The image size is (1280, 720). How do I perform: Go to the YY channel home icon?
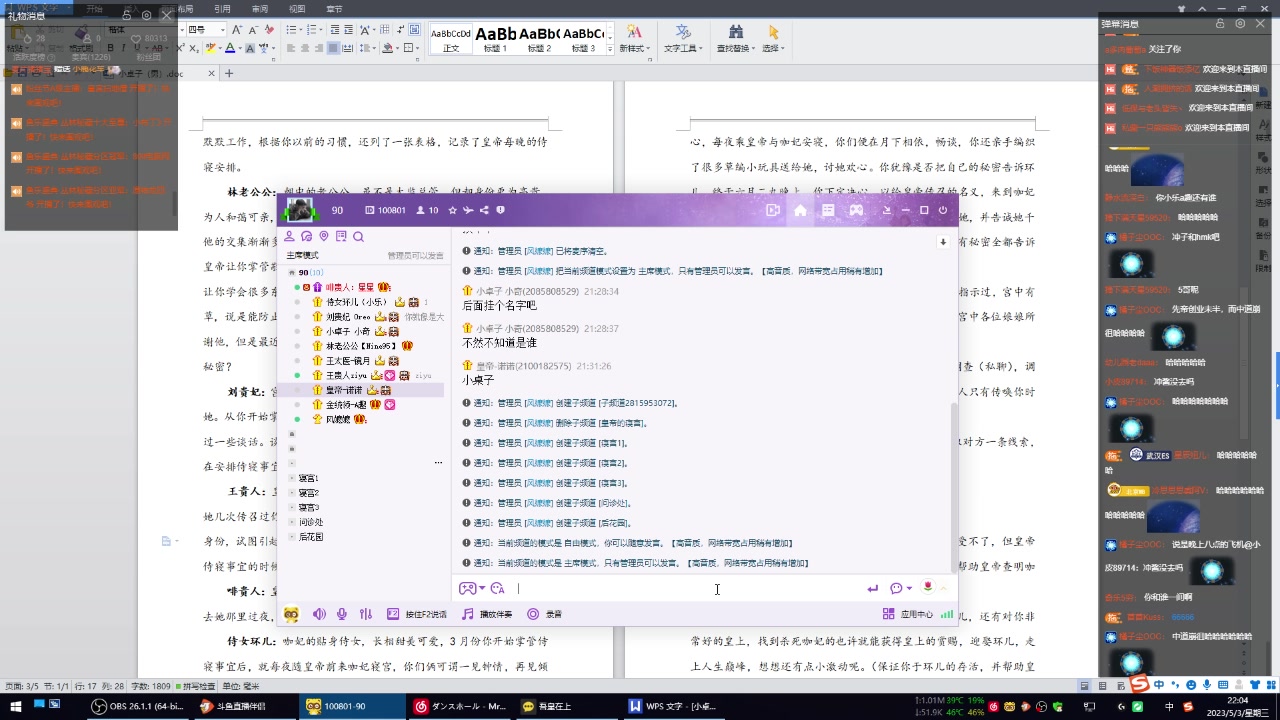[800, 210]
